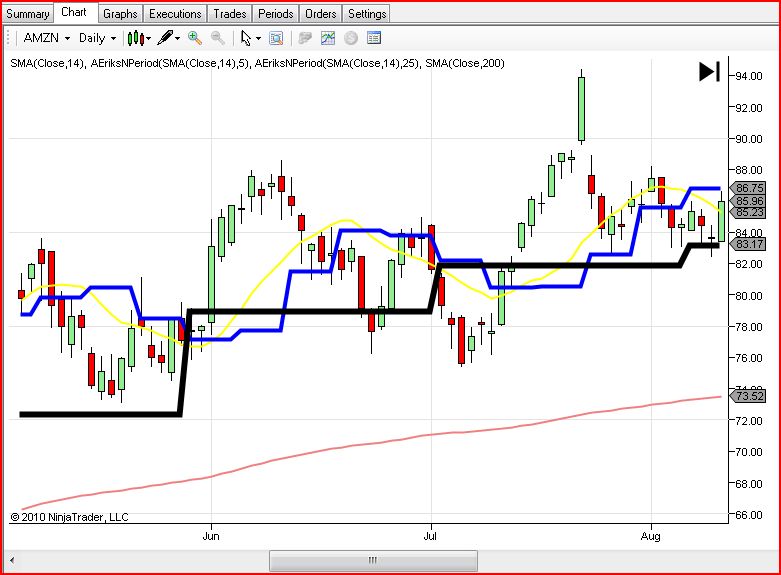Screen dimensions: 781x575
Task: Click the 86.75 price marker
Action: click(747, 188)
